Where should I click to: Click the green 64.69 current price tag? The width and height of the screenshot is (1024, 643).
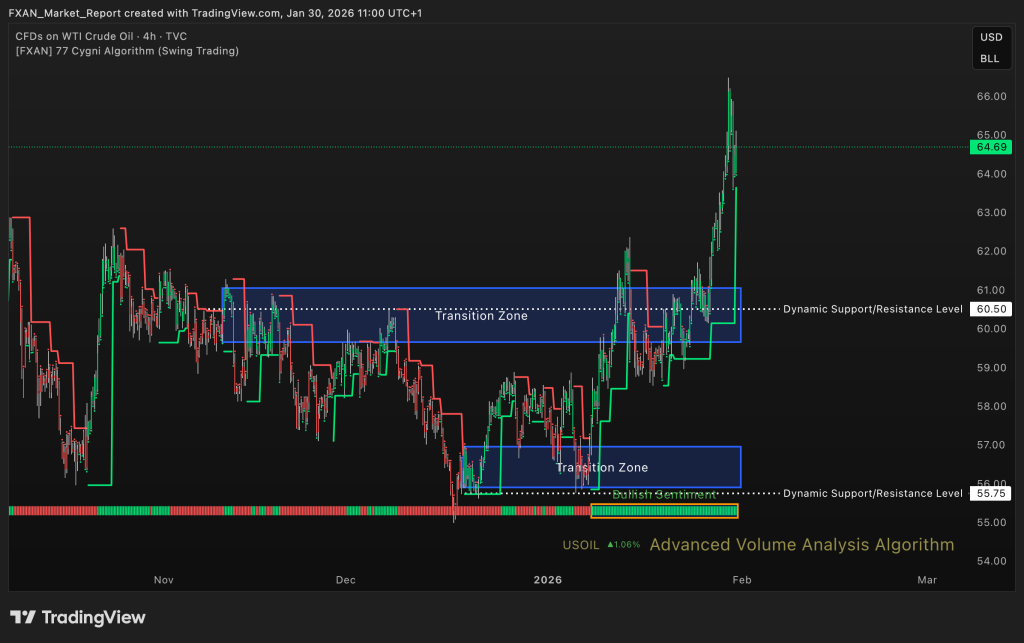990,147
